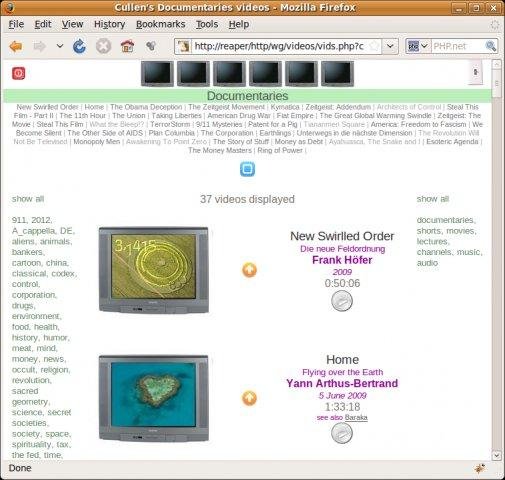Open the Bookmarks menu
This screenshot has width=505, height=480.
pyautogui.click(x=160, y=24)
